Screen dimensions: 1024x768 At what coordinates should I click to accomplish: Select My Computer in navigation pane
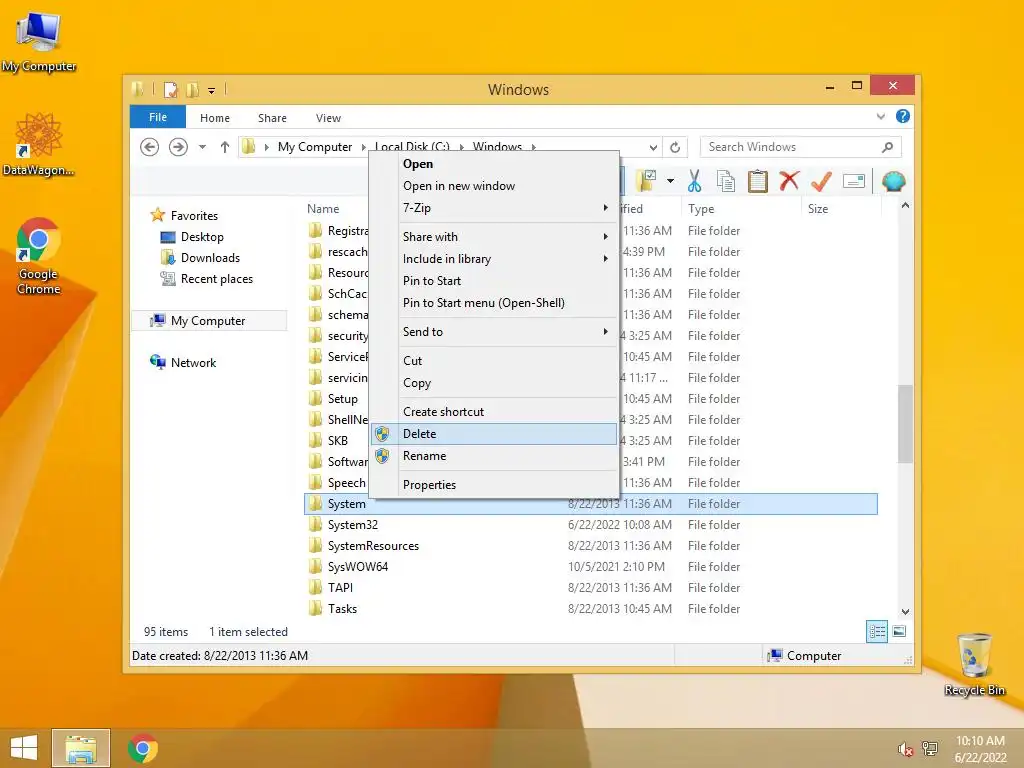[208, 321]
